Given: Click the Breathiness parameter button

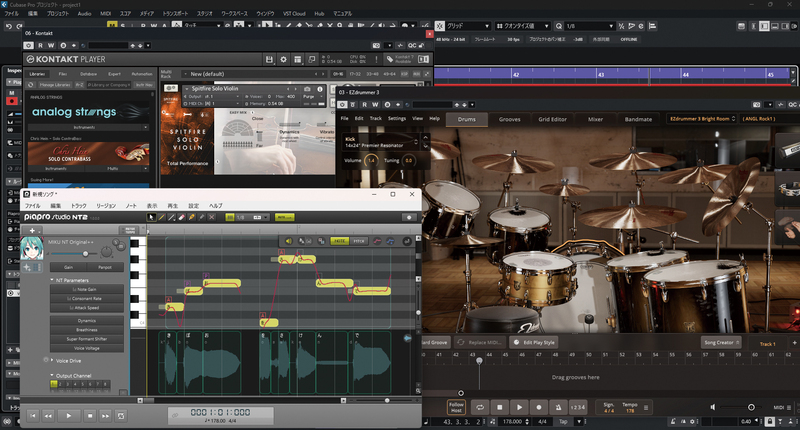Looking at the screenshot, I should click(87, 330).
